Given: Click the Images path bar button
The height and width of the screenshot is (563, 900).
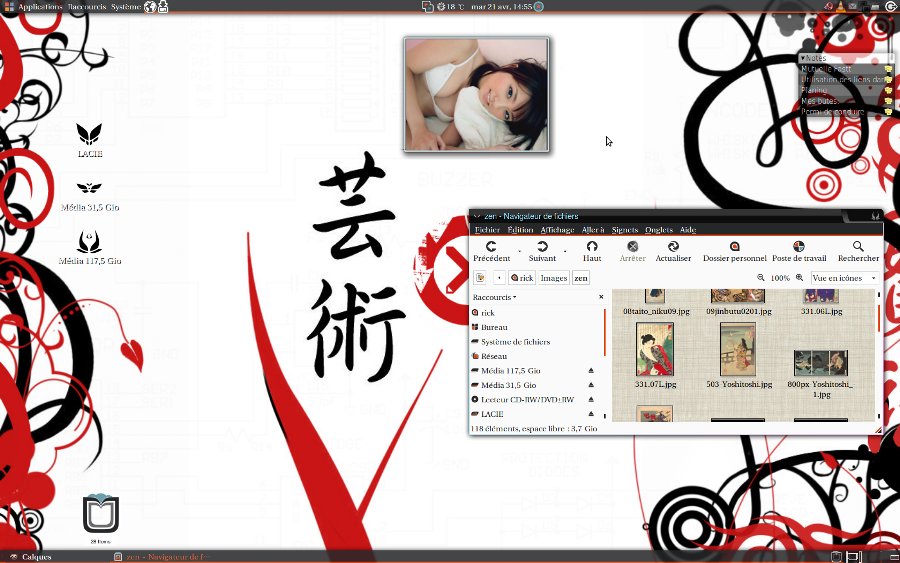Looking at the screenshot, I should (x=554, y=278).
